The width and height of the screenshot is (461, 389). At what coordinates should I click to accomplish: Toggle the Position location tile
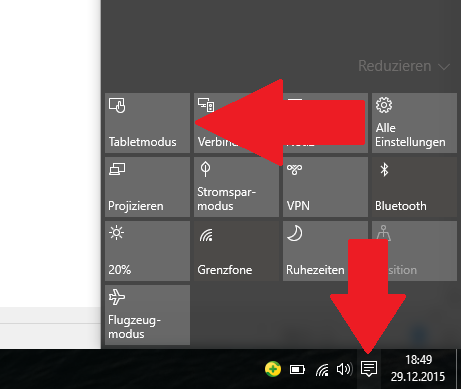click(414, 251)
